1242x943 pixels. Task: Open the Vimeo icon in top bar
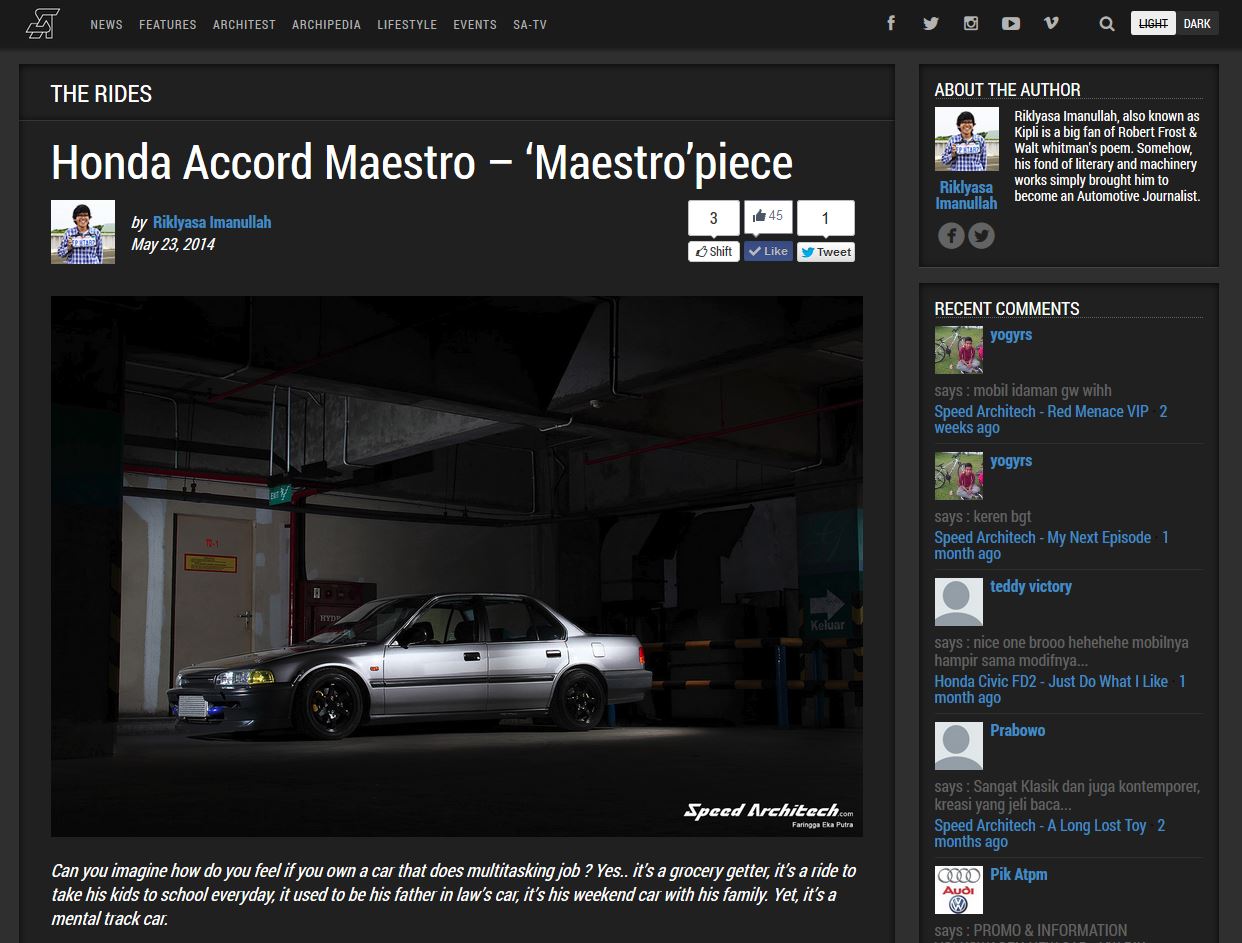coord(1050,23)
